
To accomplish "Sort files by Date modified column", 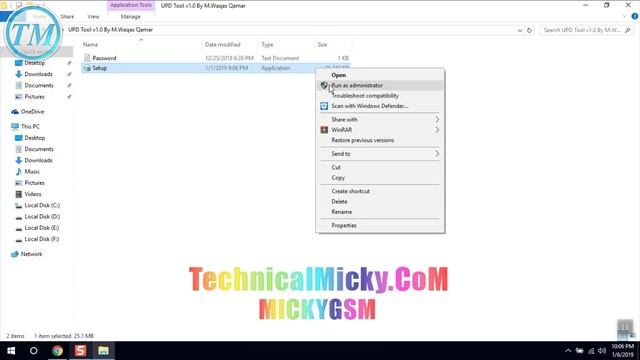I will point(222,44).
